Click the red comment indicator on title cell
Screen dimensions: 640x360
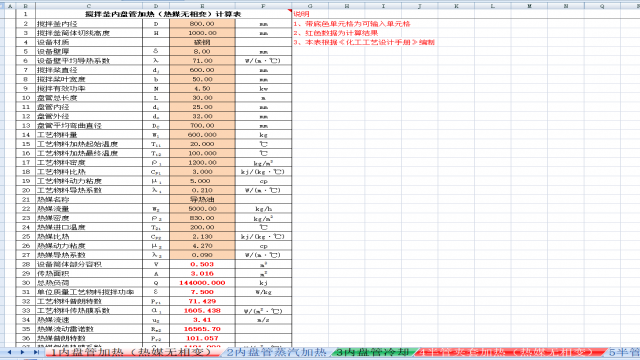(x=290, y=11)
